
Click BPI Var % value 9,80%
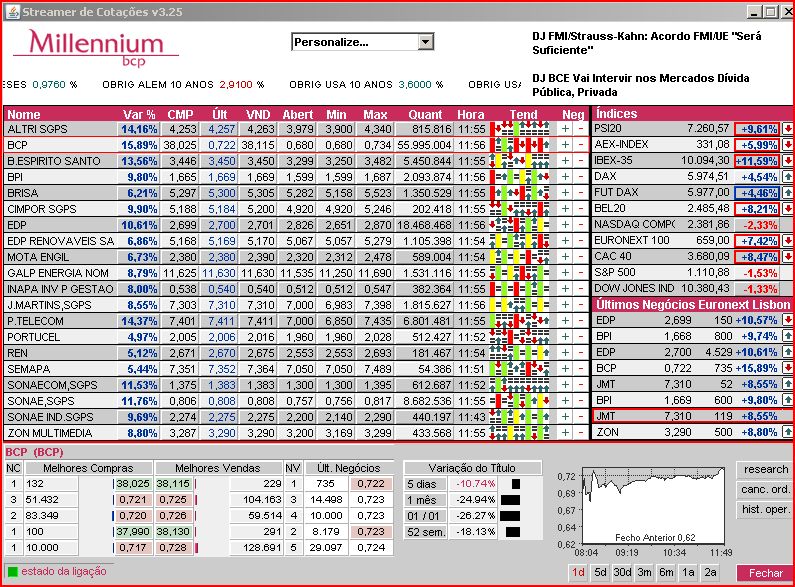142,177
